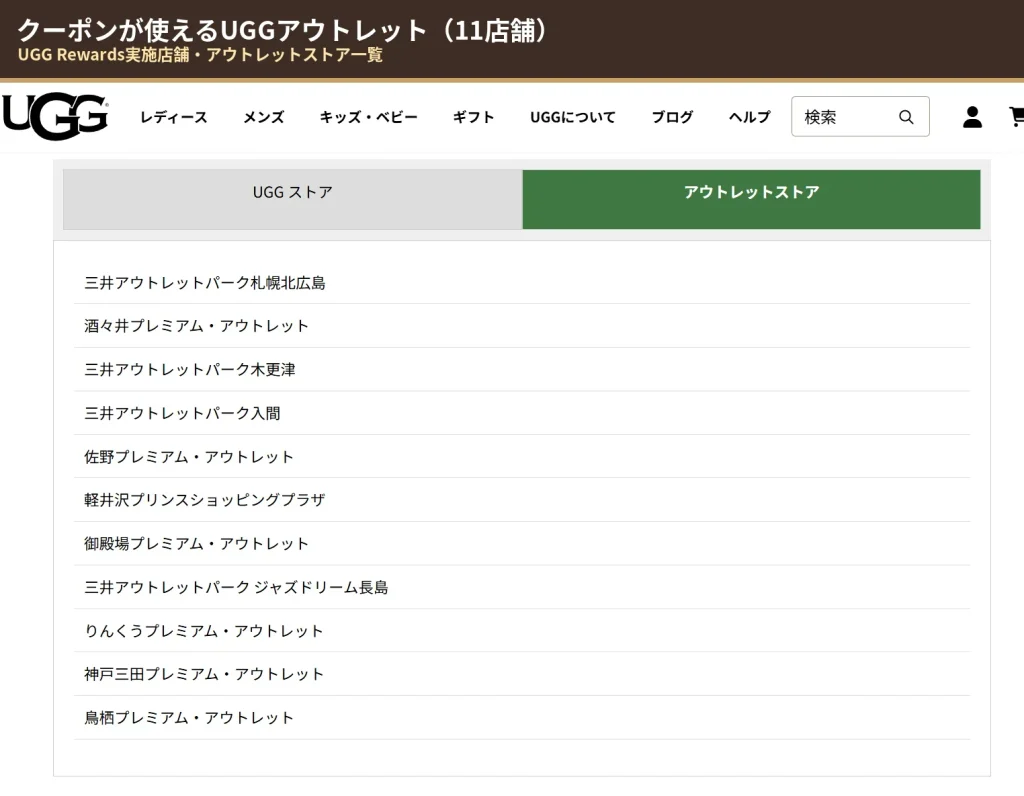Select 酒々井プレミアム・アウトレット store
This screenshot has width=1024, height=796.
[522, 325]
